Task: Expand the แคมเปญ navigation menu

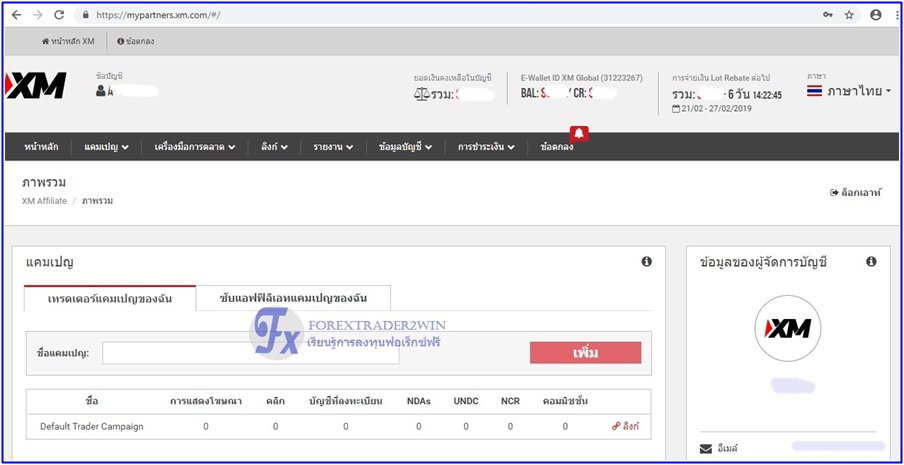Action: (107, 147)
